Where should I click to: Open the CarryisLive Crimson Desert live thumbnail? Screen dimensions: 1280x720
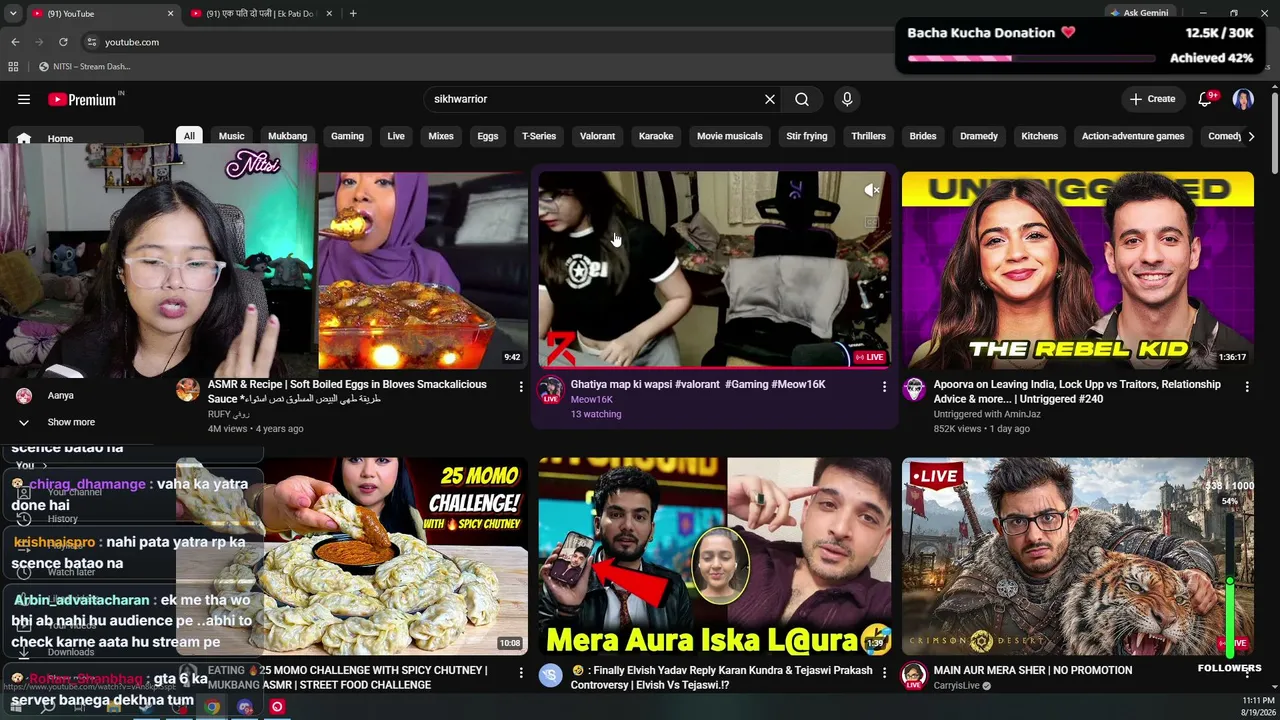pyautogui.click(x=1078, y=556)
